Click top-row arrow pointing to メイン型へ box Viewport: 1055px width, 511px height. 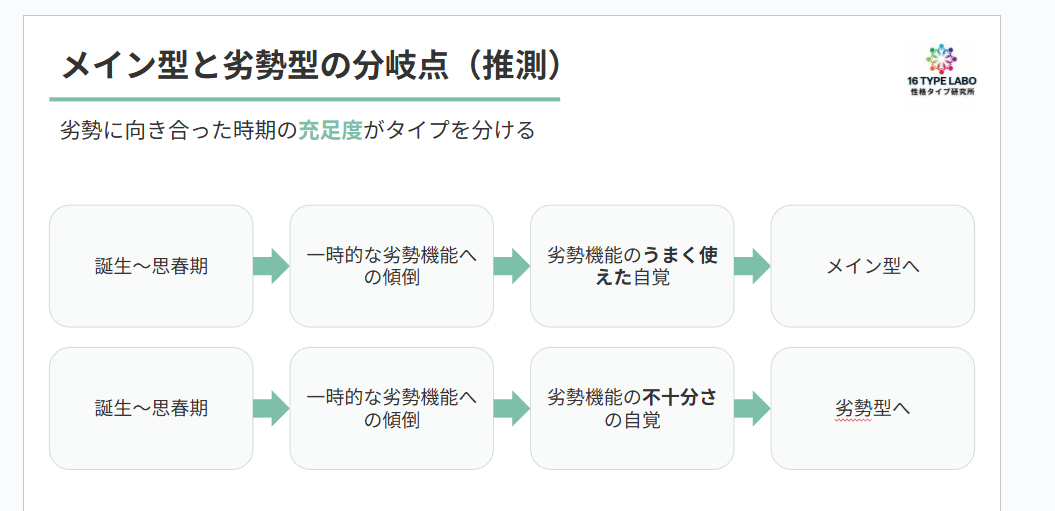751,266
